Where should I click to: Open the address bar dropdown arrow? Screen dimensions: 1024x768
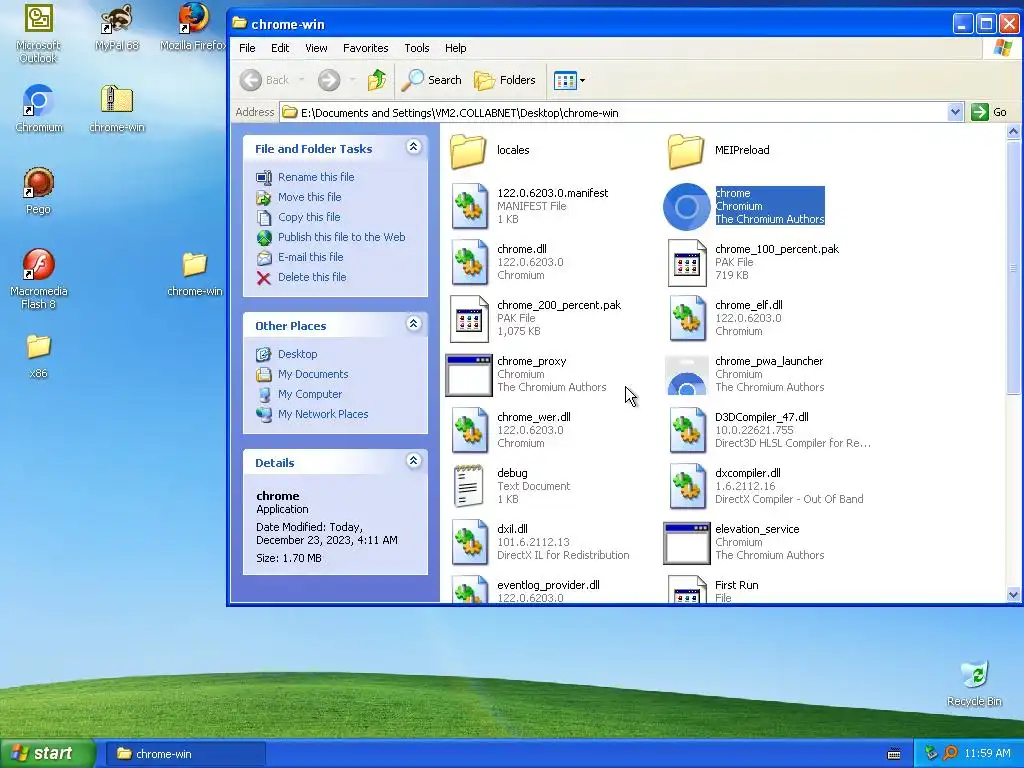point(955,112)
